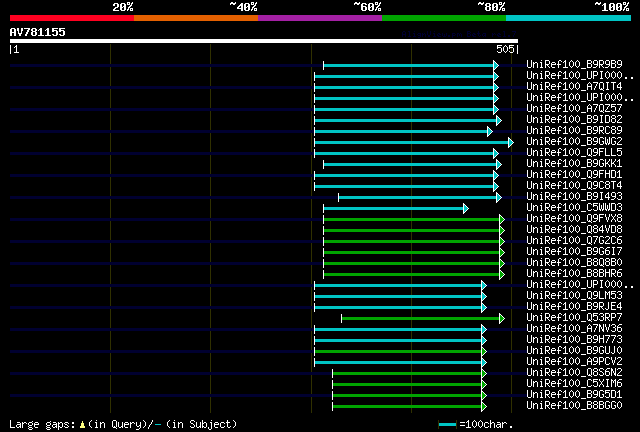This screenshot has height=432, width=640.
Task: Select the UniRef100_Q9FLL5 label
Action: pyautogui.click(x=574, y=152)
